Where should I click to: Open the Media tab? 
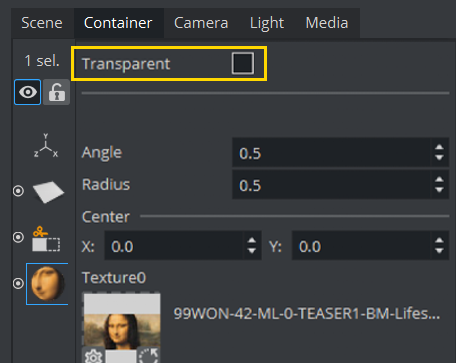coord(327,23)
